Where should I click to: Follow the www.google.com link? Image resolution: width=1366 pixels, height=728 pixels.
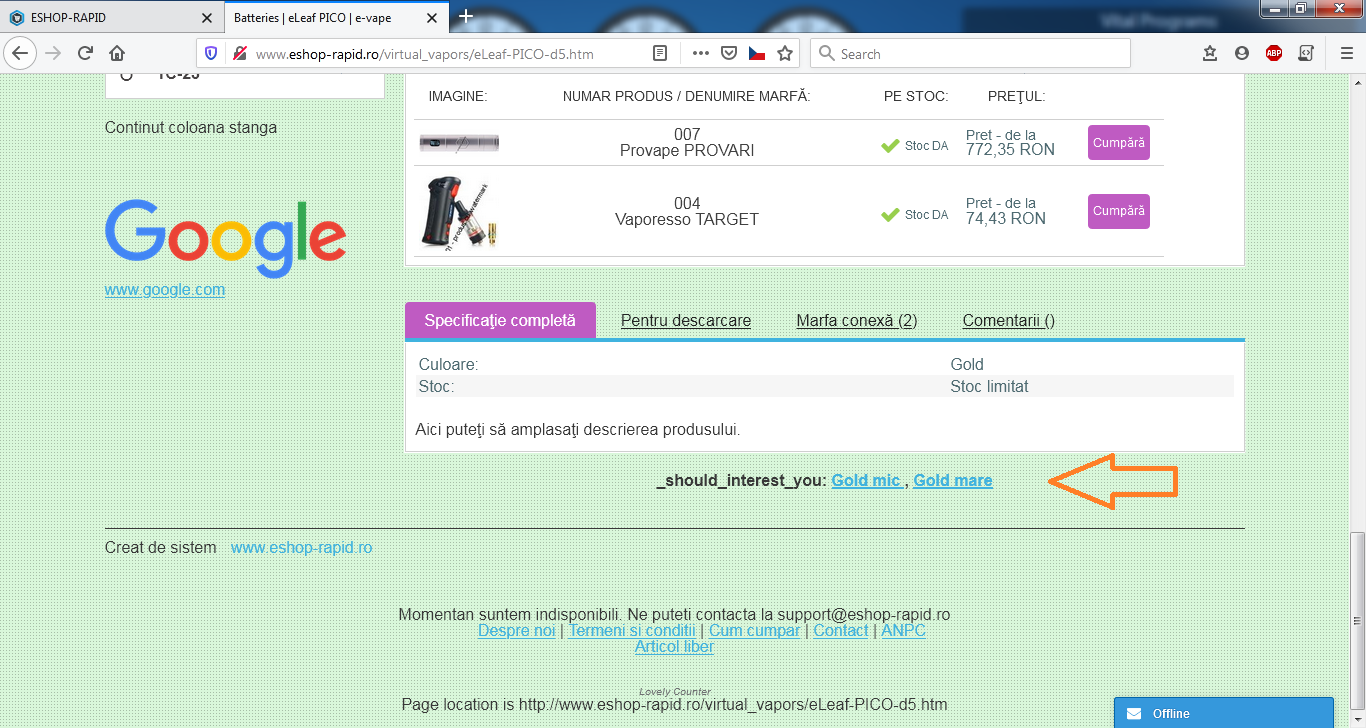coord(165,290)
